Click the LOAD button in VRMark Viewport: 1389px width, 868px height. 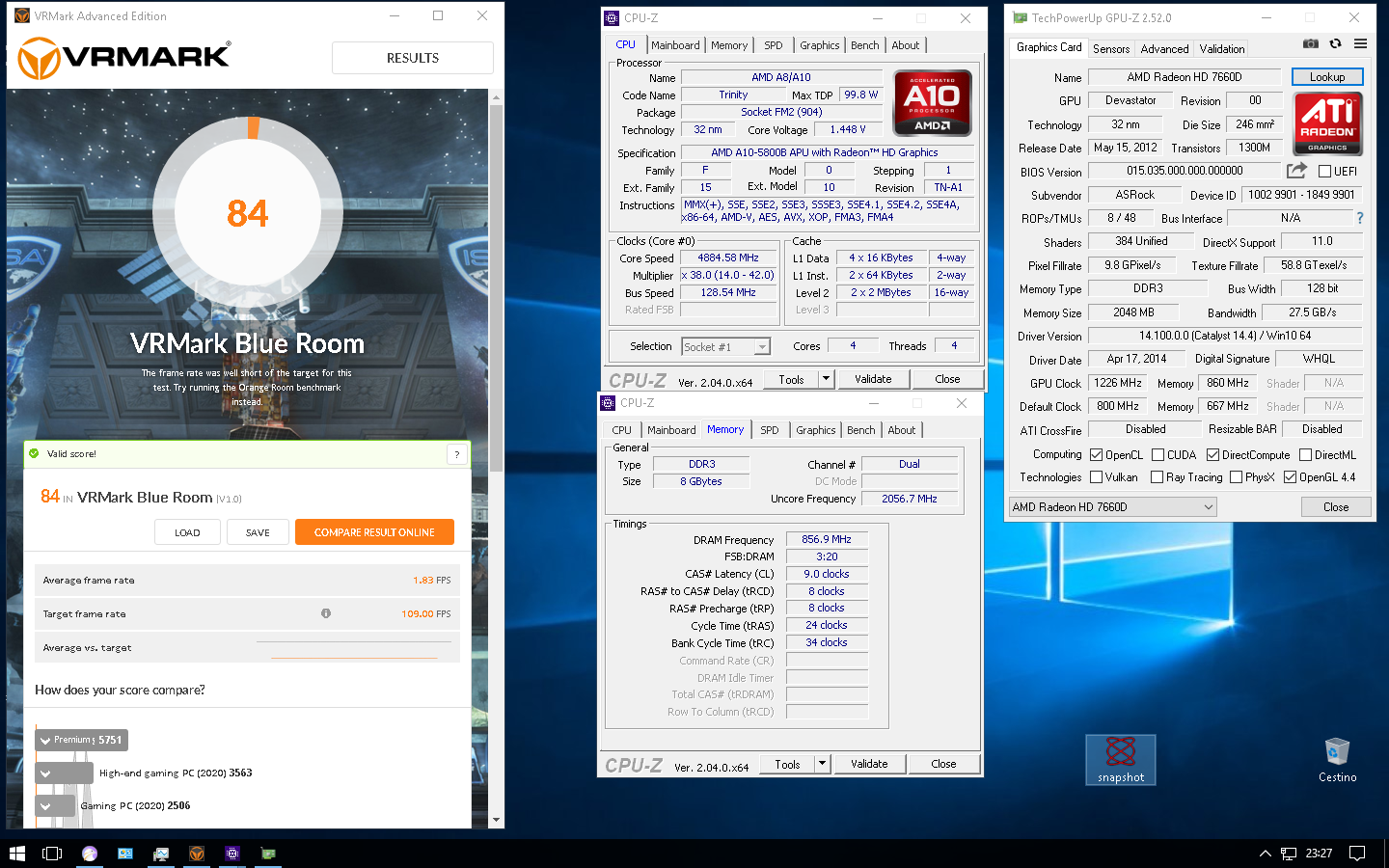pyautogui.click(x=187, y=532)
